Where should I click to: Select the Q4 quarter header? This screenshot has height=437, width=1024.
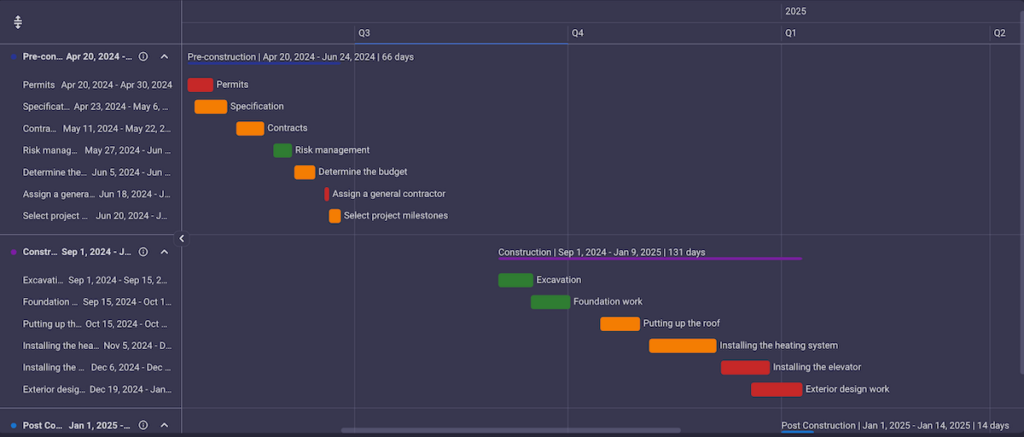[577, 33]
